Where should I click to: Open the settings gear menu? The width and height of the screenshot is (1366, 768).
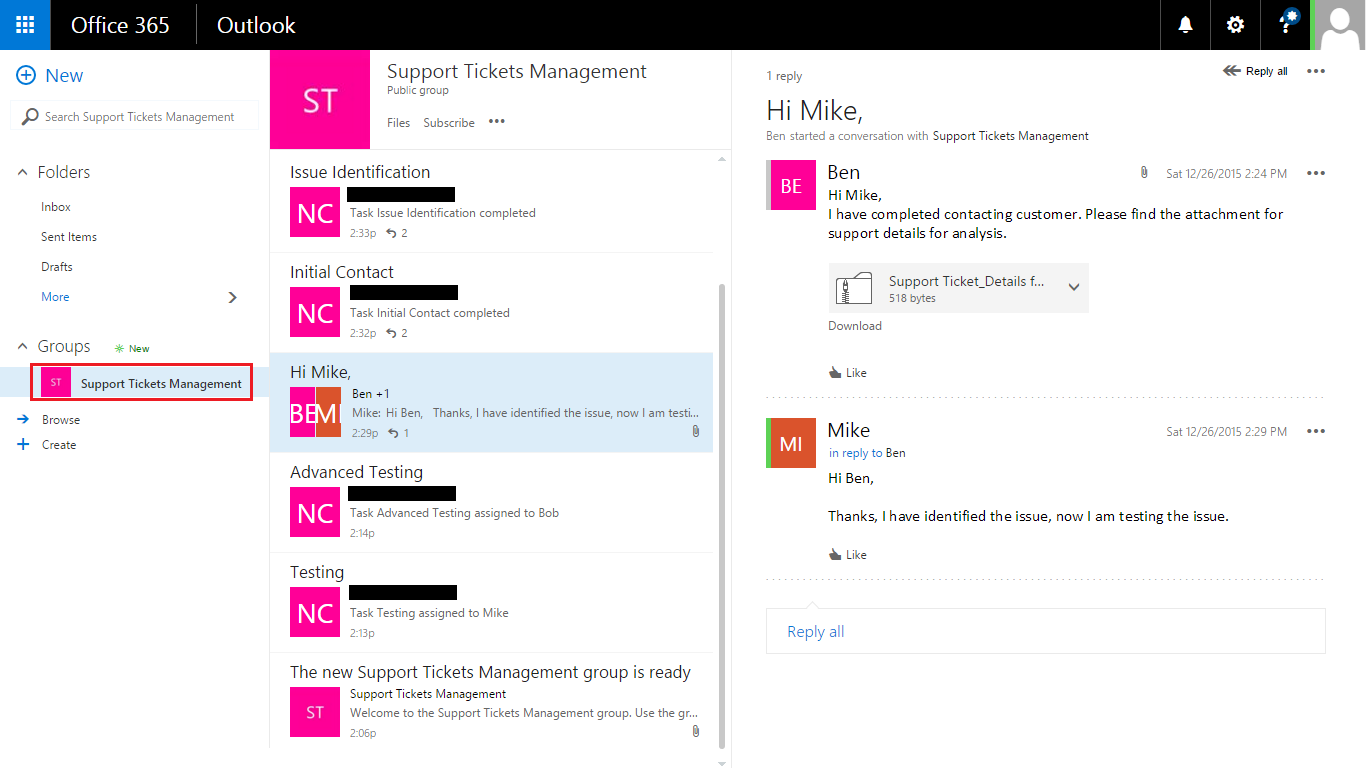coord(1235,25)
